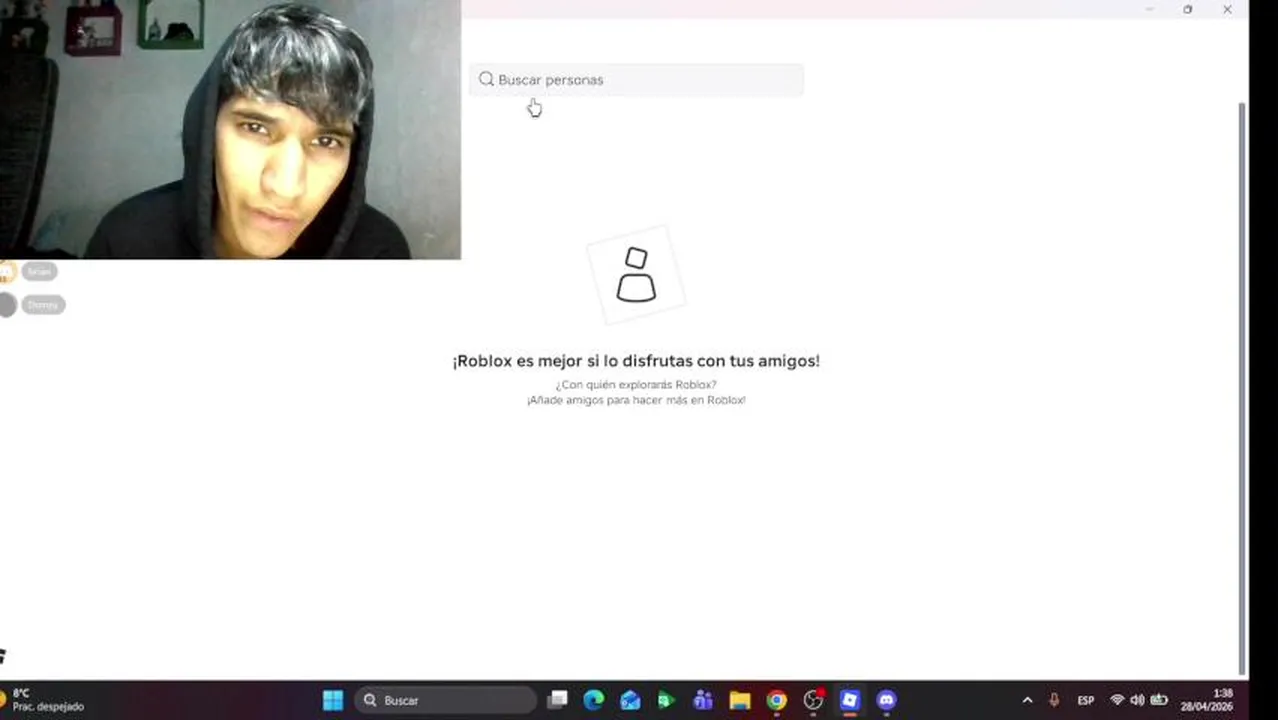Select the Roblox app icon in the taskbar
Screen dimensions: 1278x720
(x=850, y=700)
